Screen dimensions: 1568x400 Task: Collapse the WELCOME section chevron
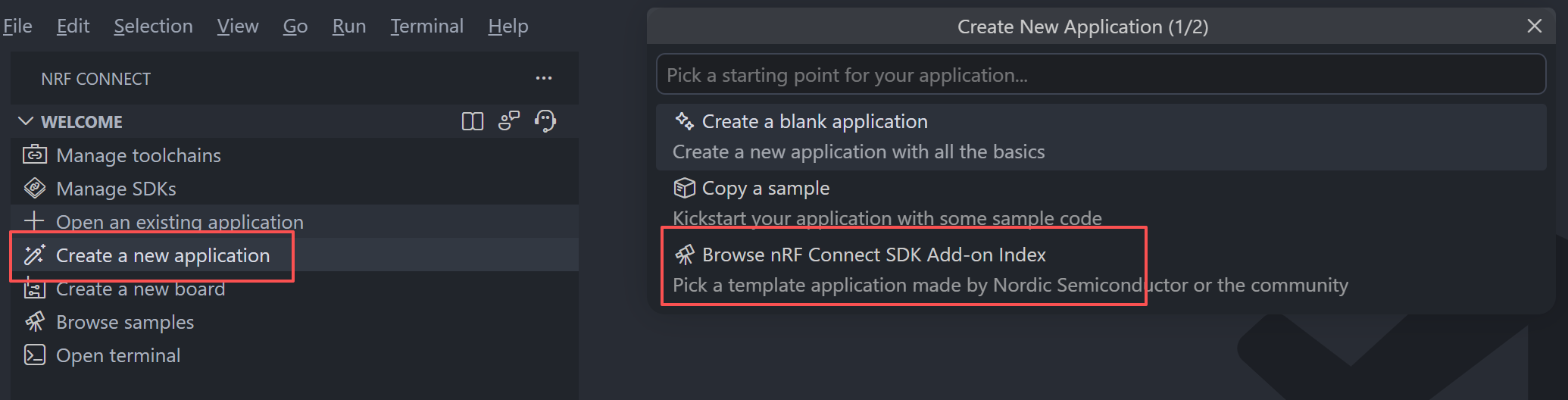(25, 121)
